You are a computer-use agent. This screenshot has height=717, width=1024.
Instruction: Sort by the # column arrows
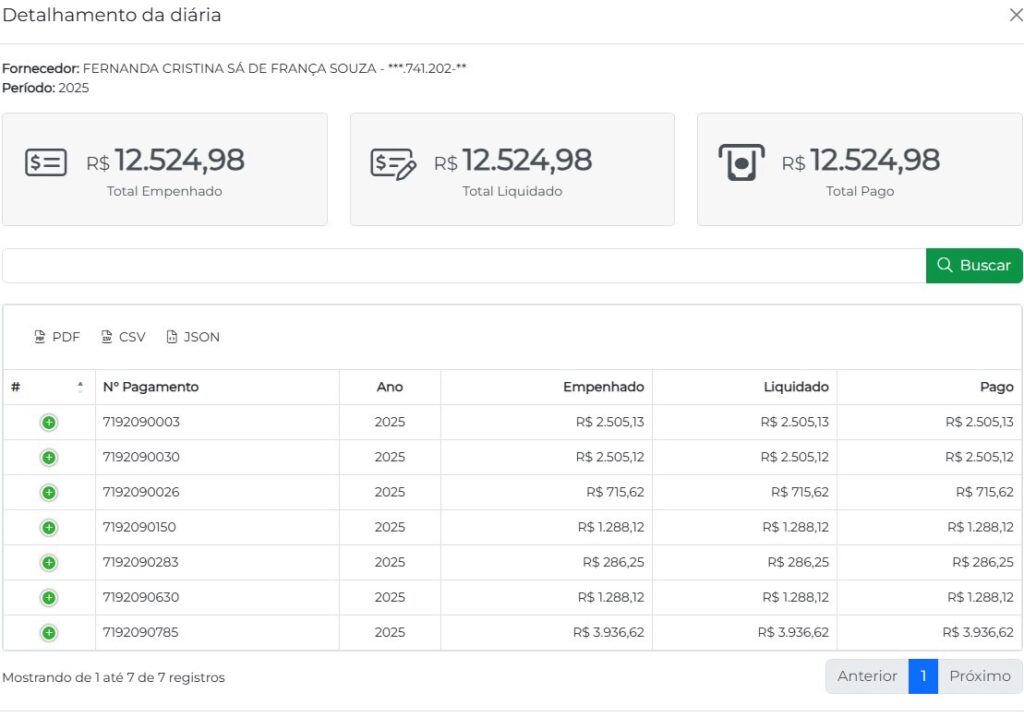(80, 387)
